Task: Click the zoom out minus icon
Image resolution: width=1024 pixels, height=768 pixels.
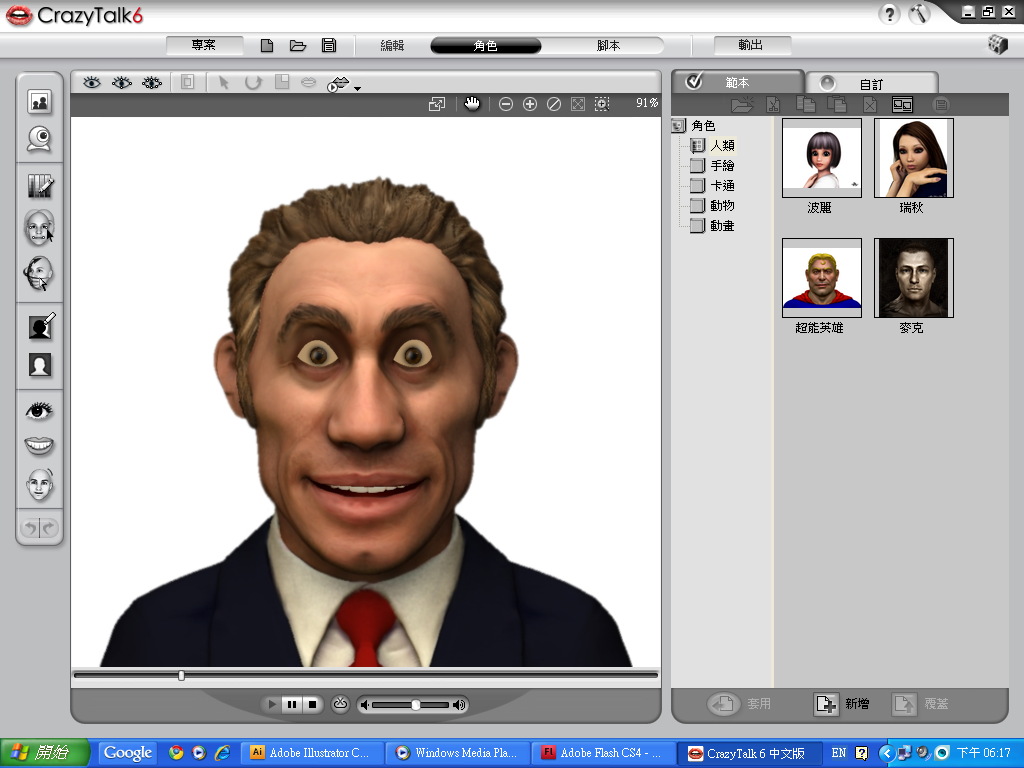Action: coord(506,104)
